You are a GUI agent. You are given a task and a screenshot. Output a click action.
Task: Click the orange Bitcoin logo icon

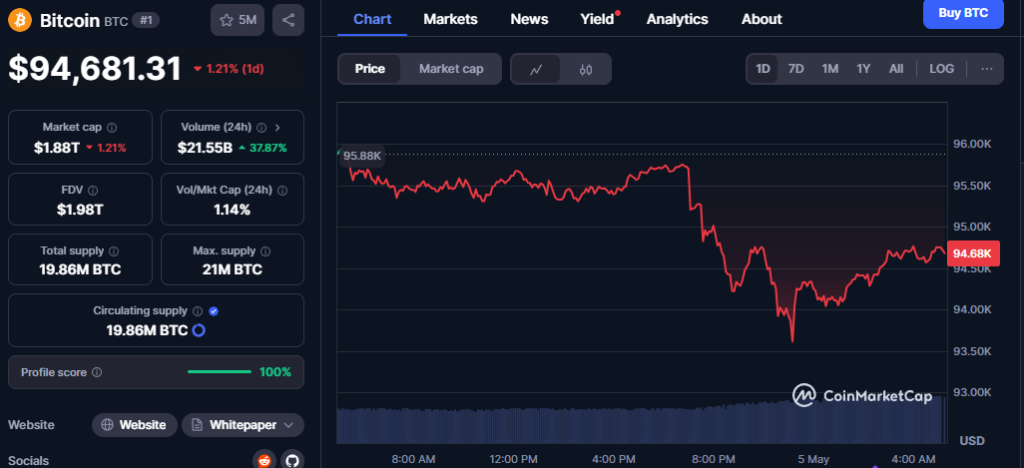point(20,20)
